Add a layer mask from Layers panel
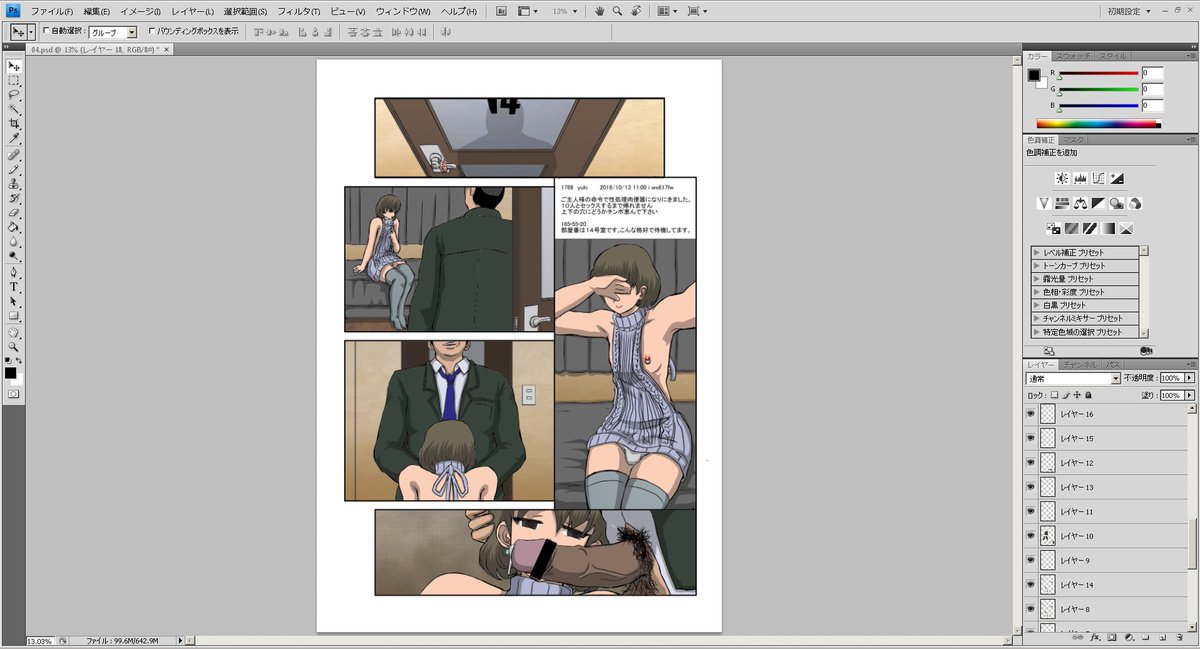Image resolution: width=1200 pixels, height=649 pixels. coord(1111,636)
